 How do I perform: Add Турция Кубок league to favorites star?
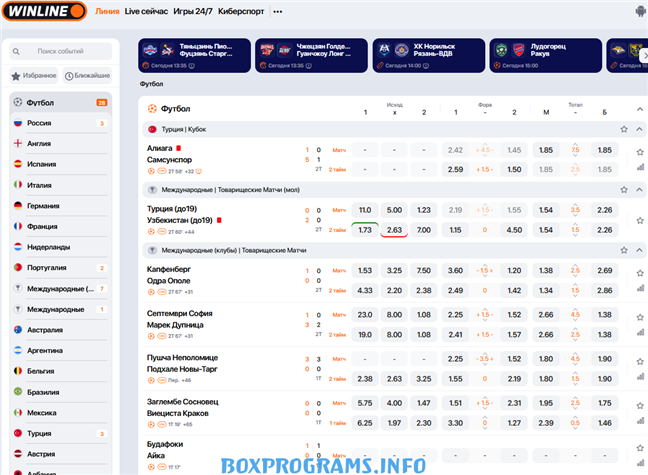(x=624, y=130)
